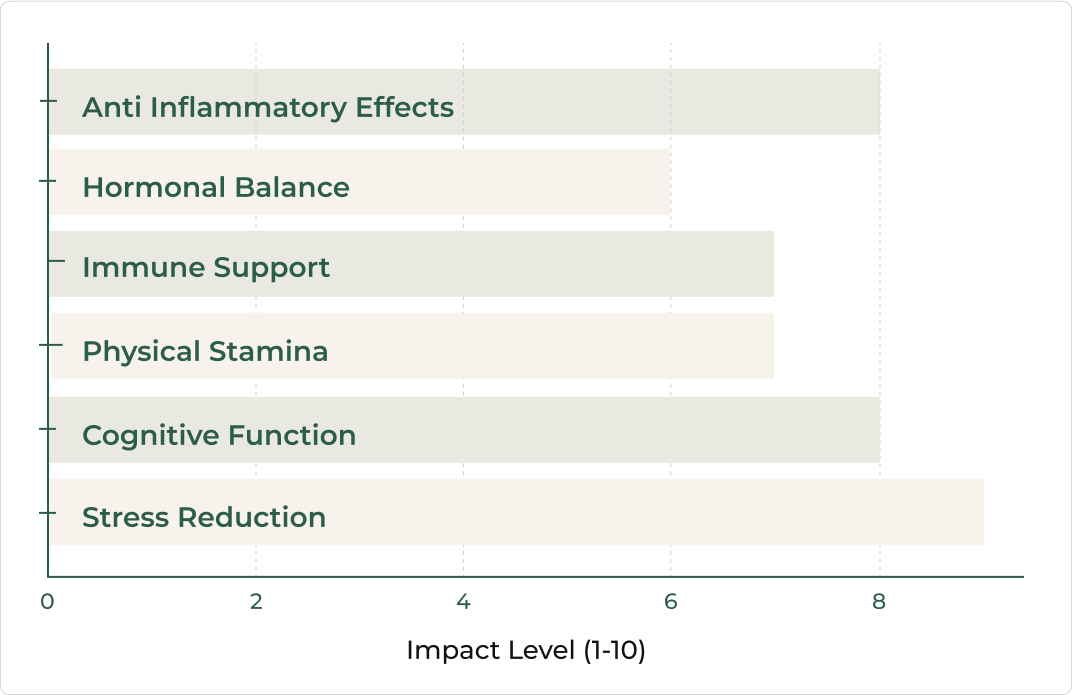Viewport: 1072px width, 695px height.
Task: Click the x-axis tick label 0
Action: click(47, 602)
